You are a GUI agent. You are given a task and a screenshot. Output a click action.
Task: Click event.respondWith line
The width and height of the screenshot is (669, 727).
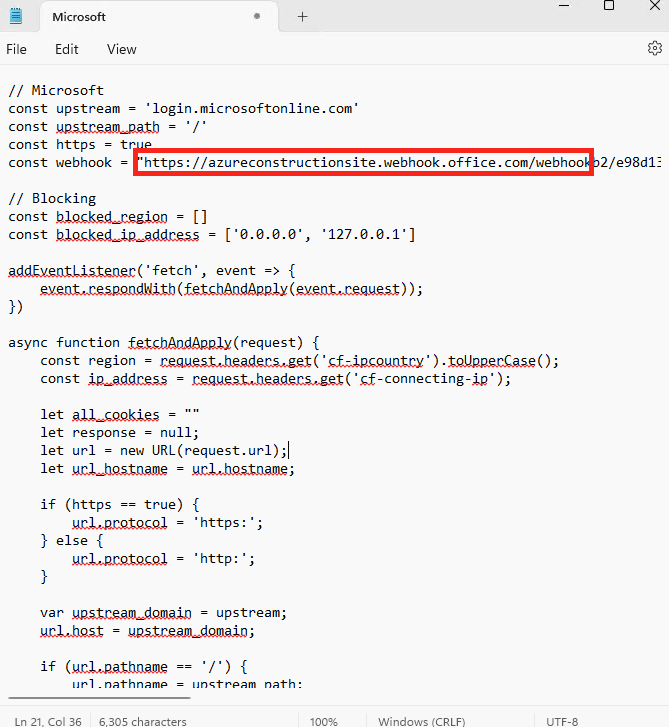pos(231,289)
